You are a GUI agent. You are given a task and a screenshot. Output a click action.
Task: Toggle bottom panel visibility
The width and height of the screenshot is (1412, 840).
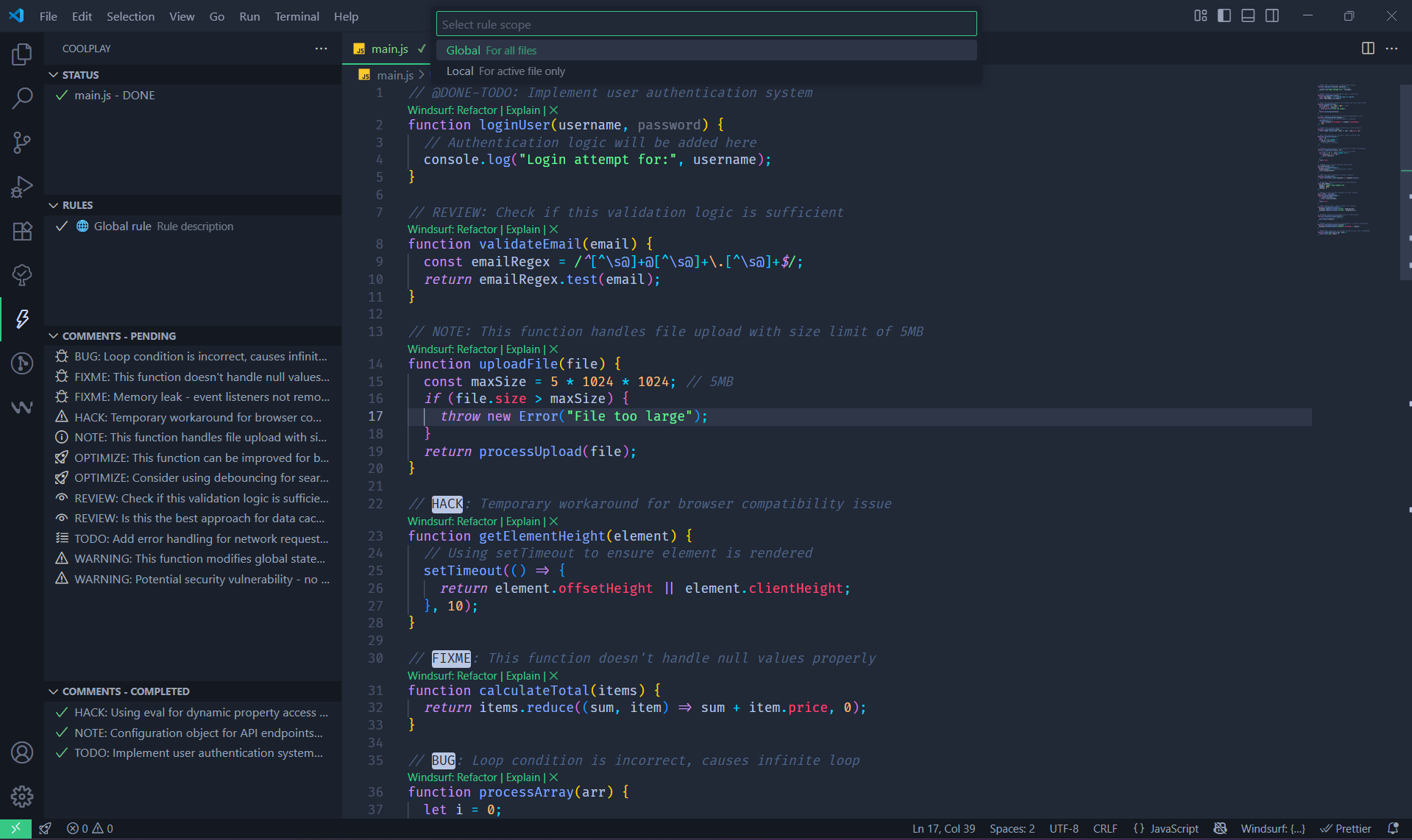pyautogui.click(x=1248, y=15)
